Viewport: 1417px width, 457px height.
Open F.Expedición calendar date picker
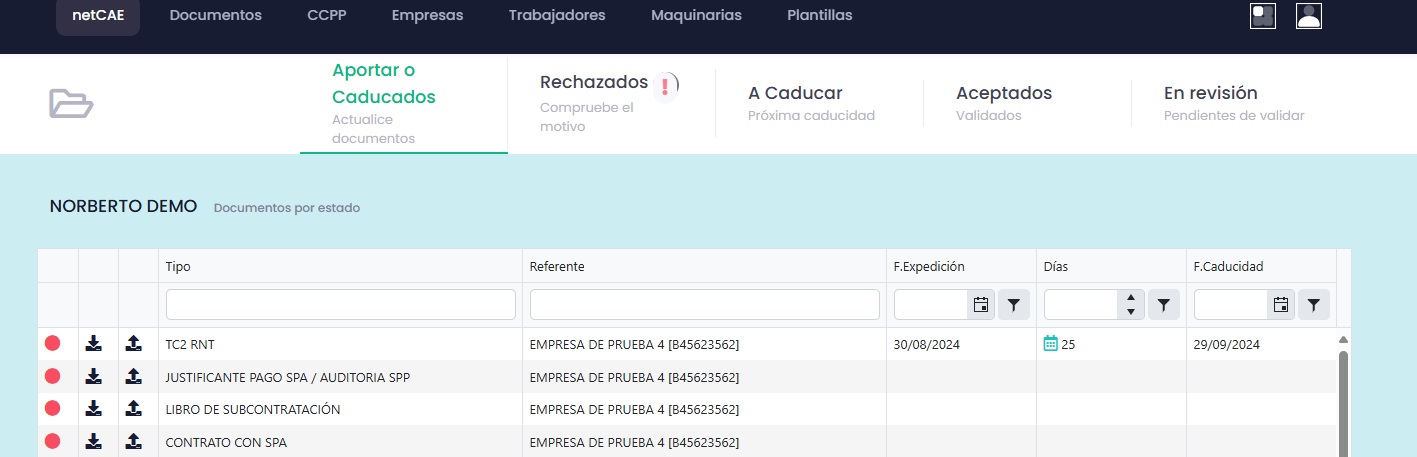click(980, 305)
